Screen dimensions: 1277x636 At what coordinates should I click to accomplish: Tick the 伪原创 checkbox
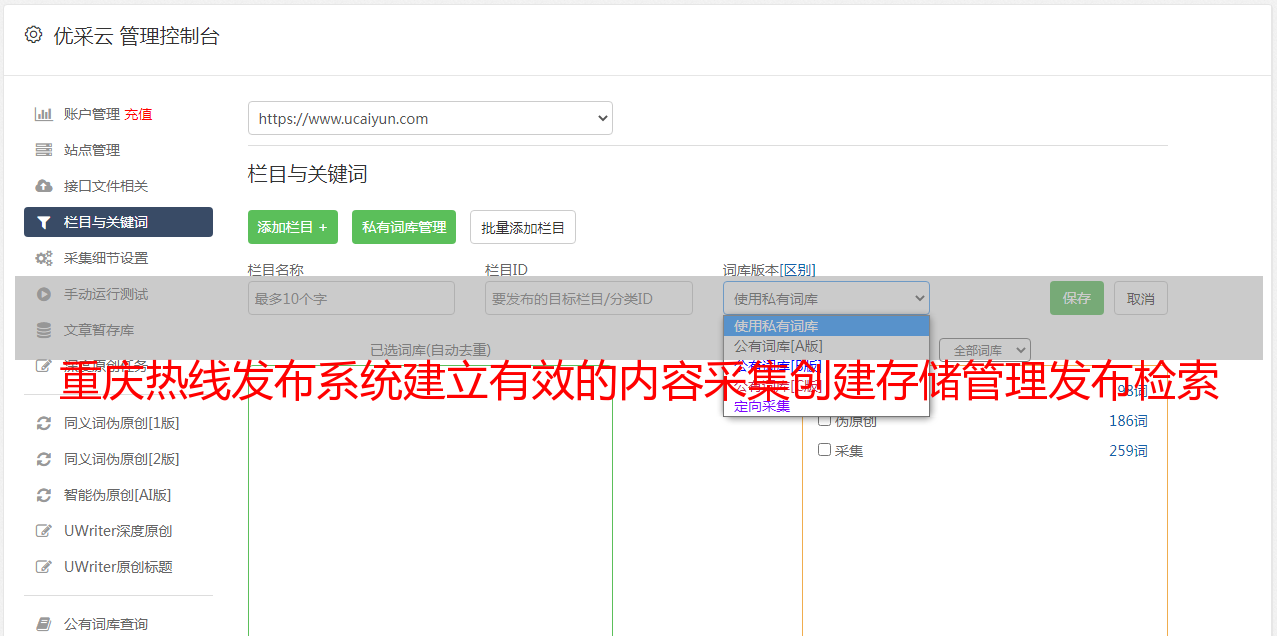coord(825,420)
